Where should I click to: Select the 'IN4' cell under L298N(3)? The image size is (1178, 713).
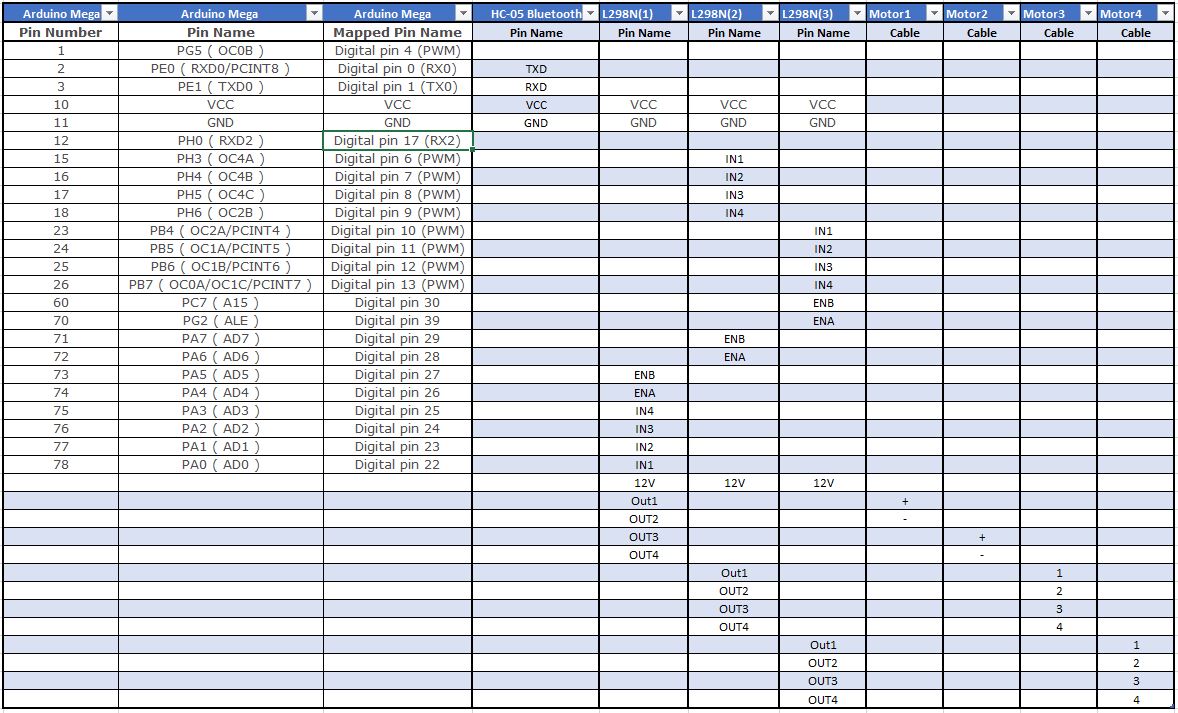[x=823, y=285]
